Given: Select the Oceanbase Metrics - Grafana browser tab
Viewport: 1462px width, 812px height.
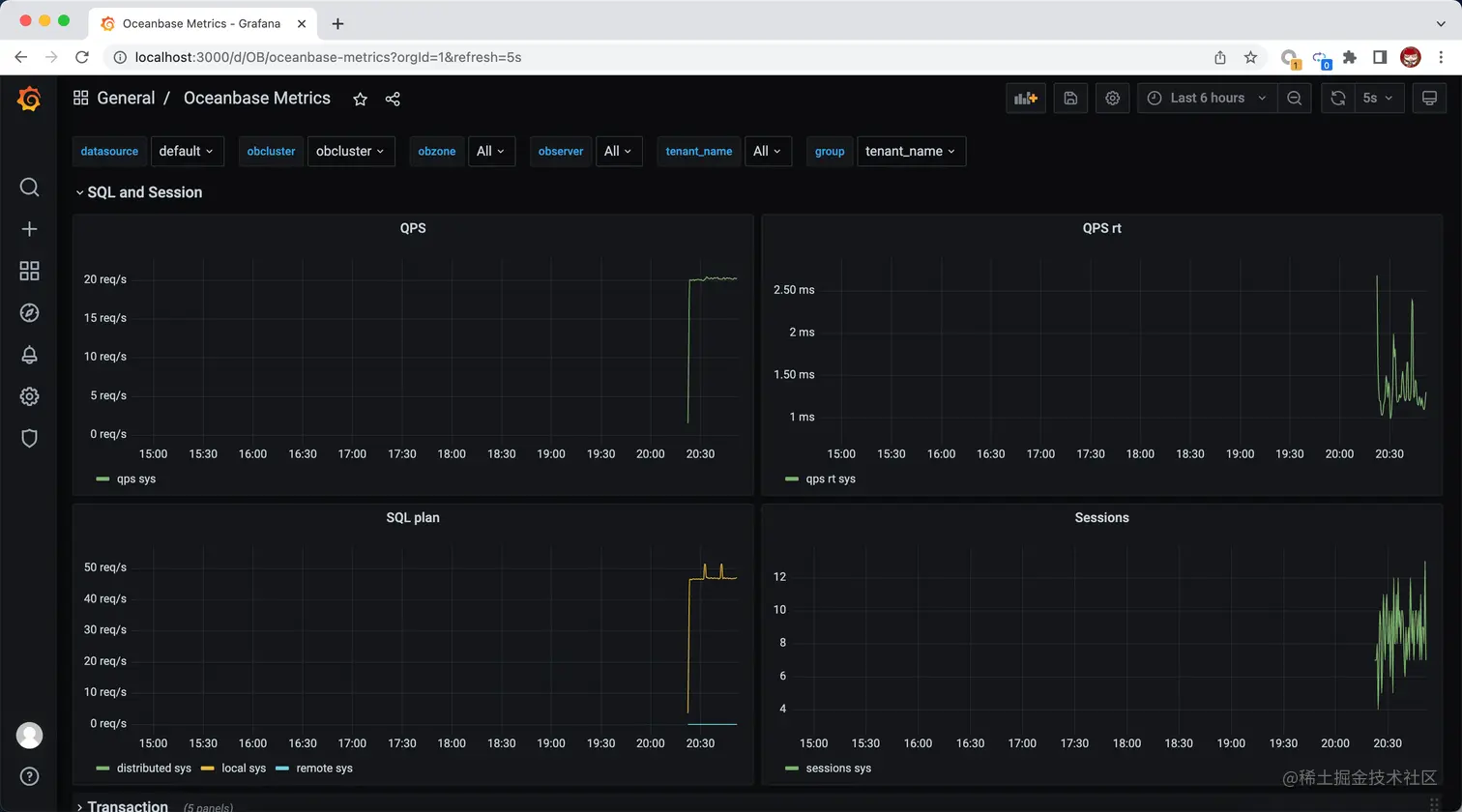Looking at the screenshot, I should [x=203, y=23].
